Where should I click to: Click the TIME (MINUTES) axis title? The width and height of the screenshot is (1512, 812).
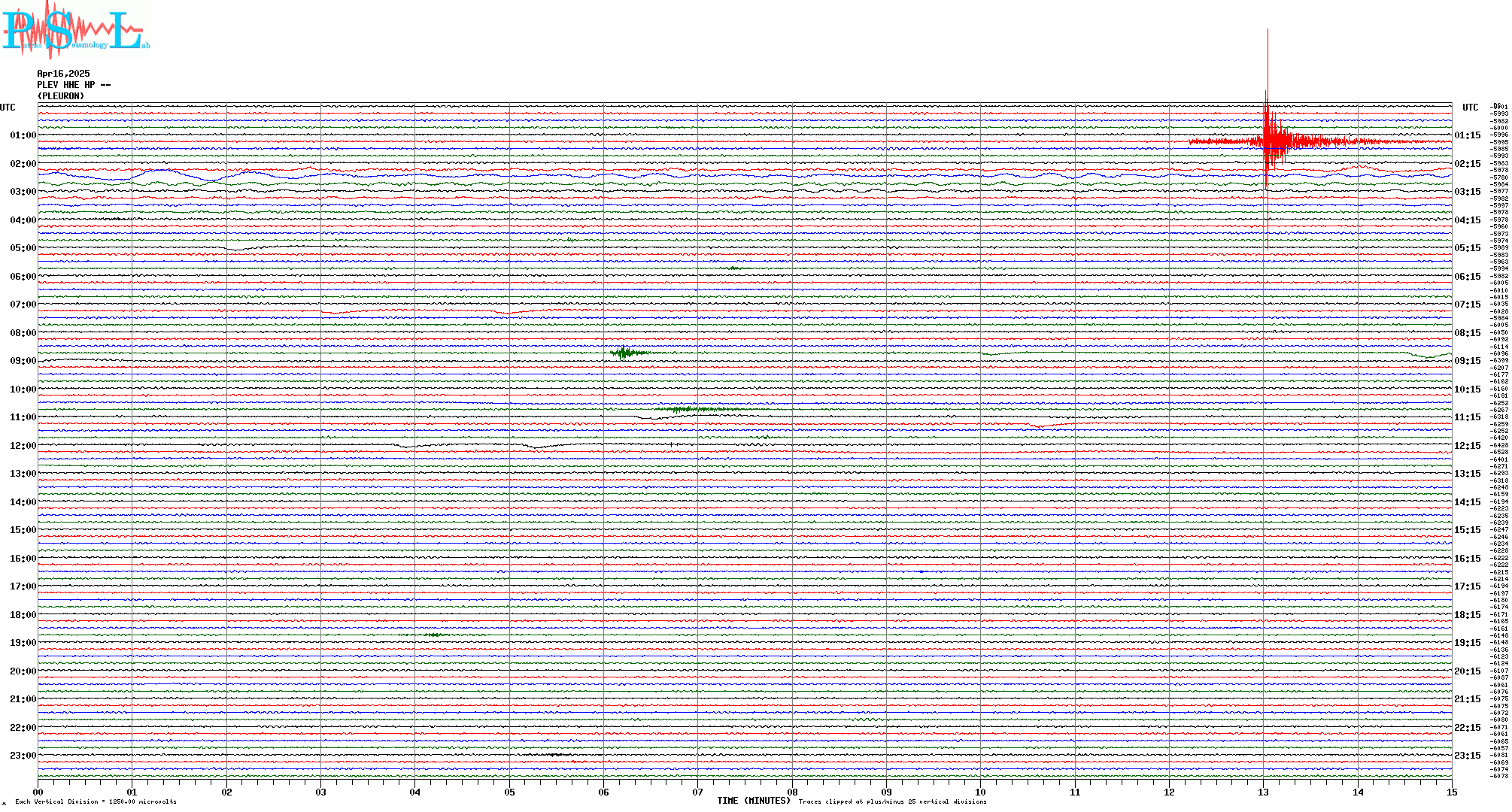(753, 801)
